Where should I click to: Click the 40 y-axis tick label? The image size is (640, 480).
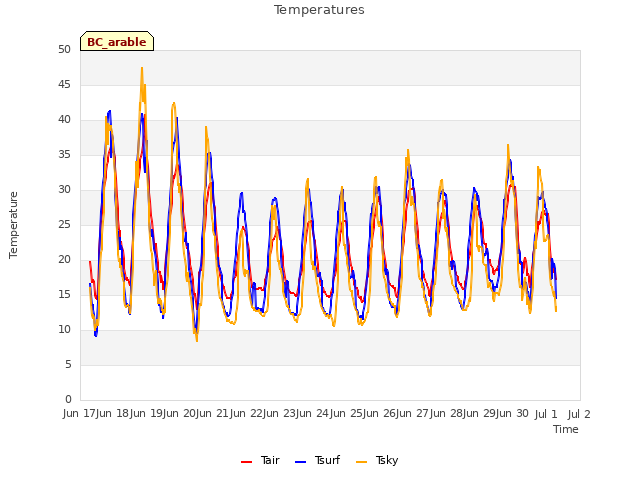[x=64, y=120]
